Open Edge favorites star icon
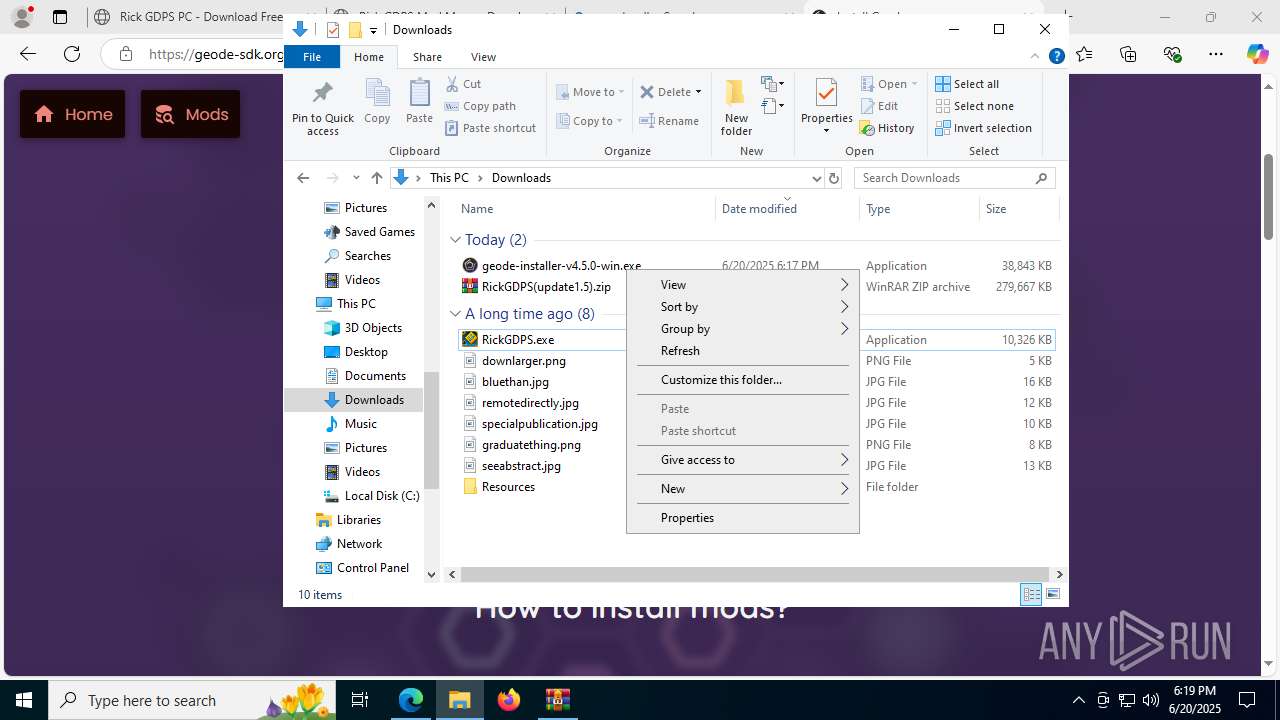This screenshot has width=1280, height=720. [x=1085, y=54]
